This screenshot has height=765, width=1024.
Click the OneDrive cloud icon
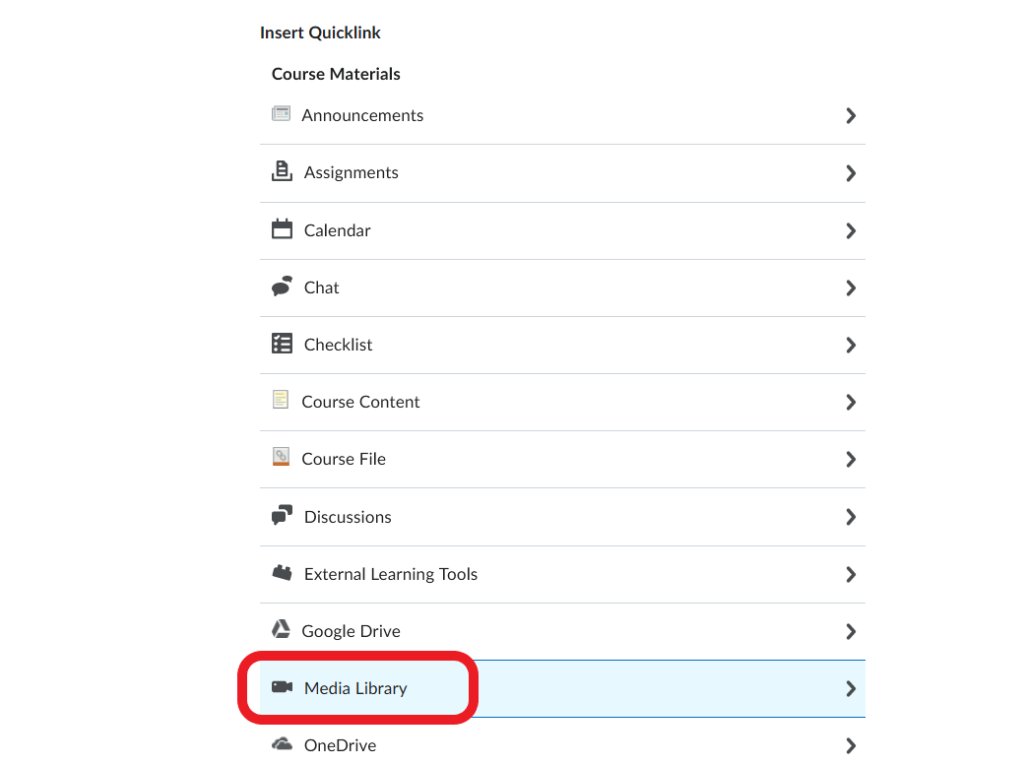pyautogui.click(x=281, y=744)
